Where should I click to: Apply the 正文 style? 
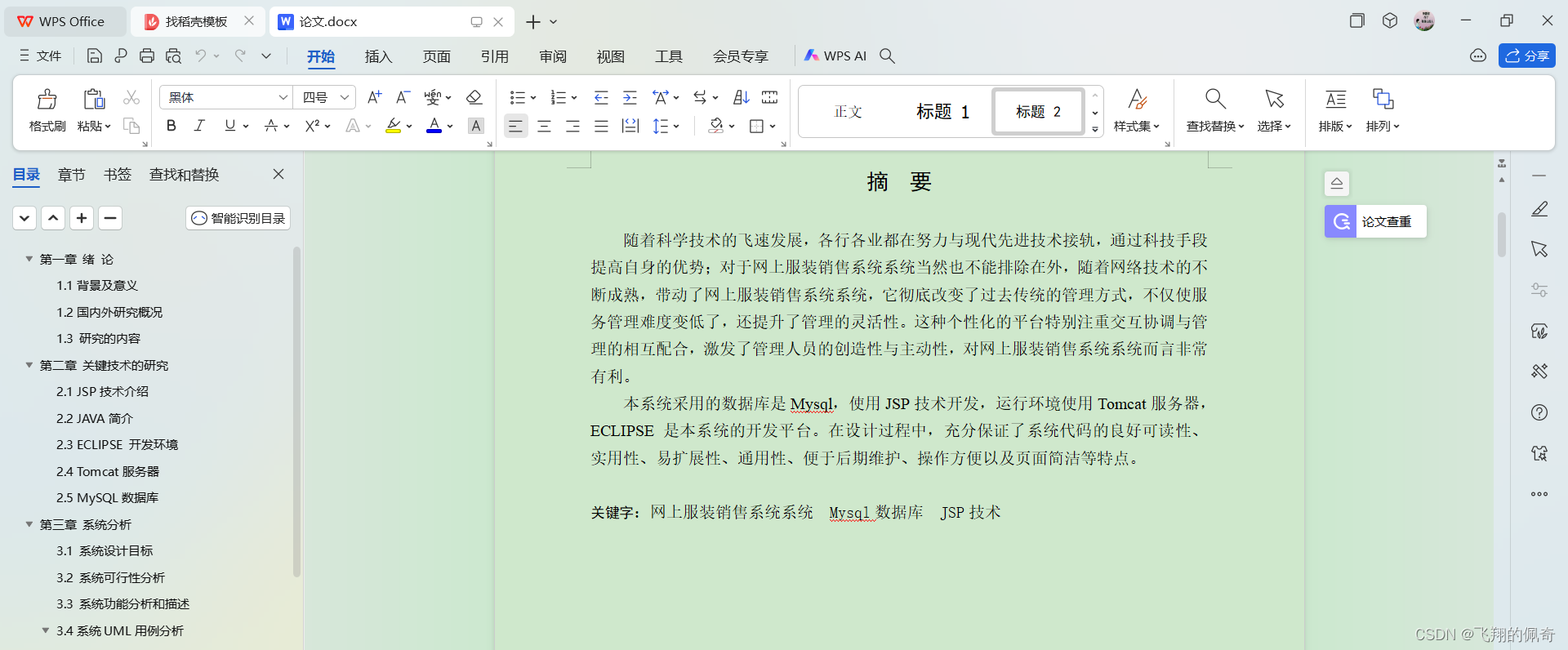point(848,111)
